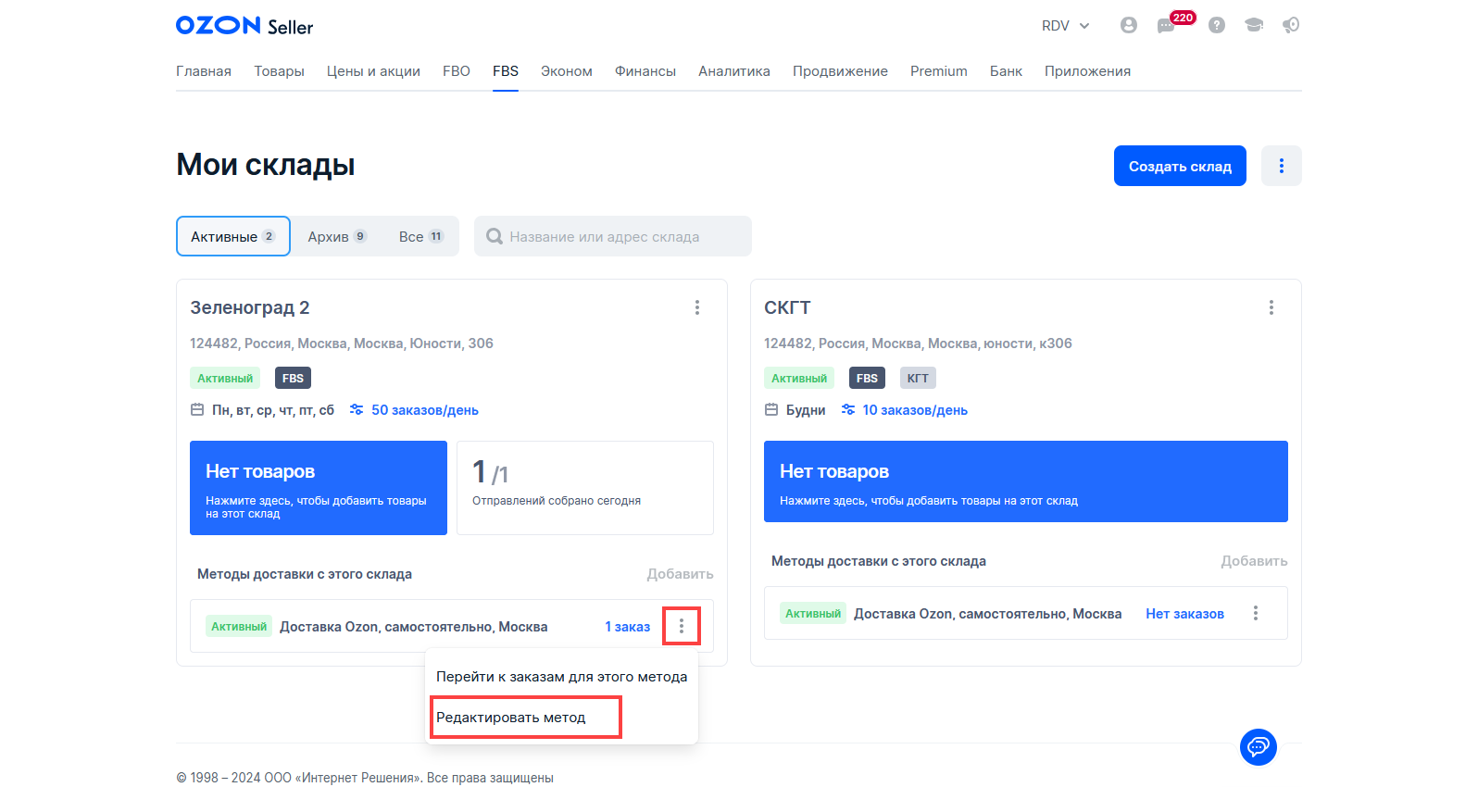1478x812 pixels.
Task: Click the Мои склады page heading
Action: pyautogui.click(x=266, y=165)
